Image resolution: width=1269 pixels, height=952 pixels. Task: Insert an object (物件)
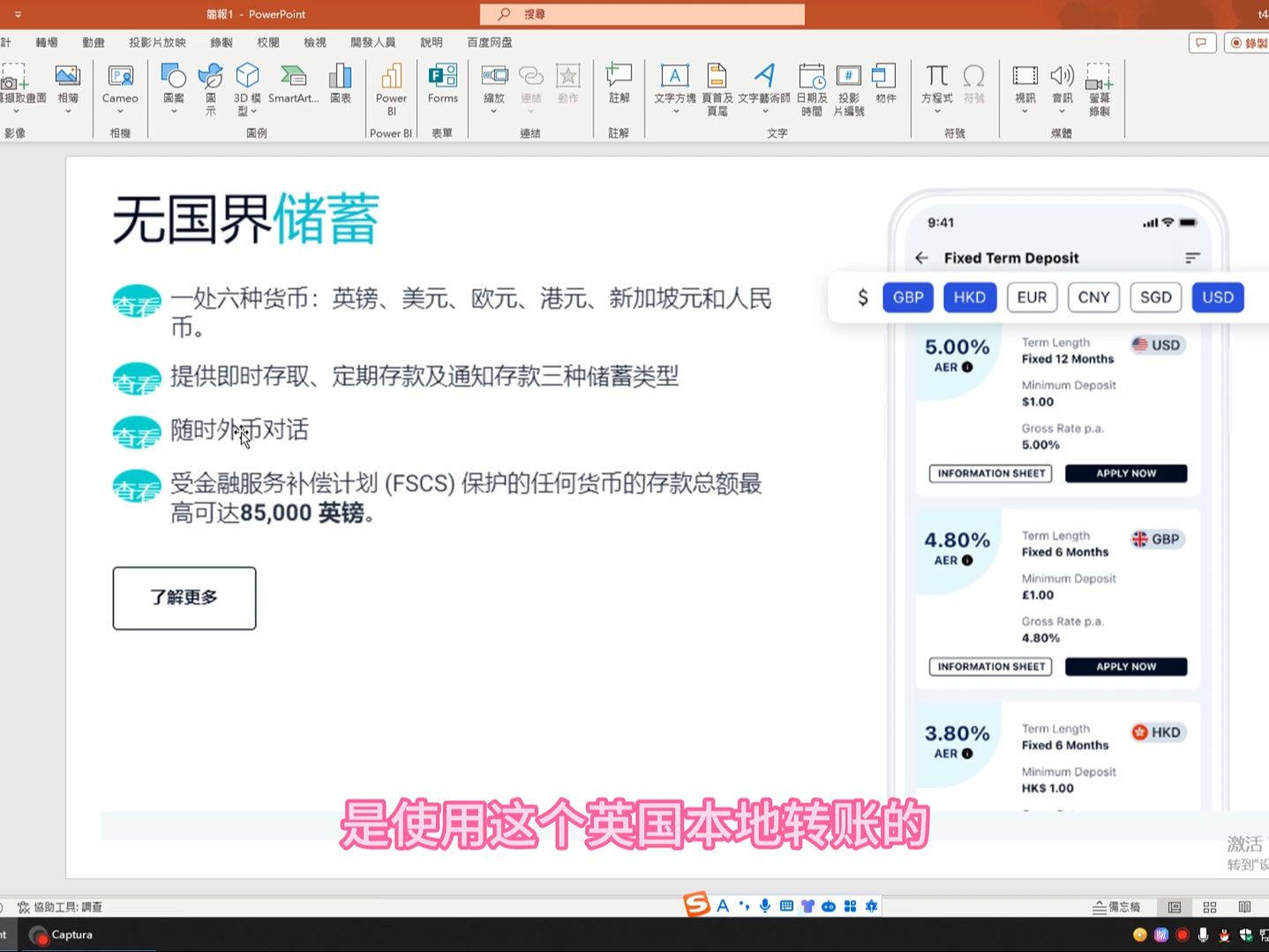[x=885, y=84]
